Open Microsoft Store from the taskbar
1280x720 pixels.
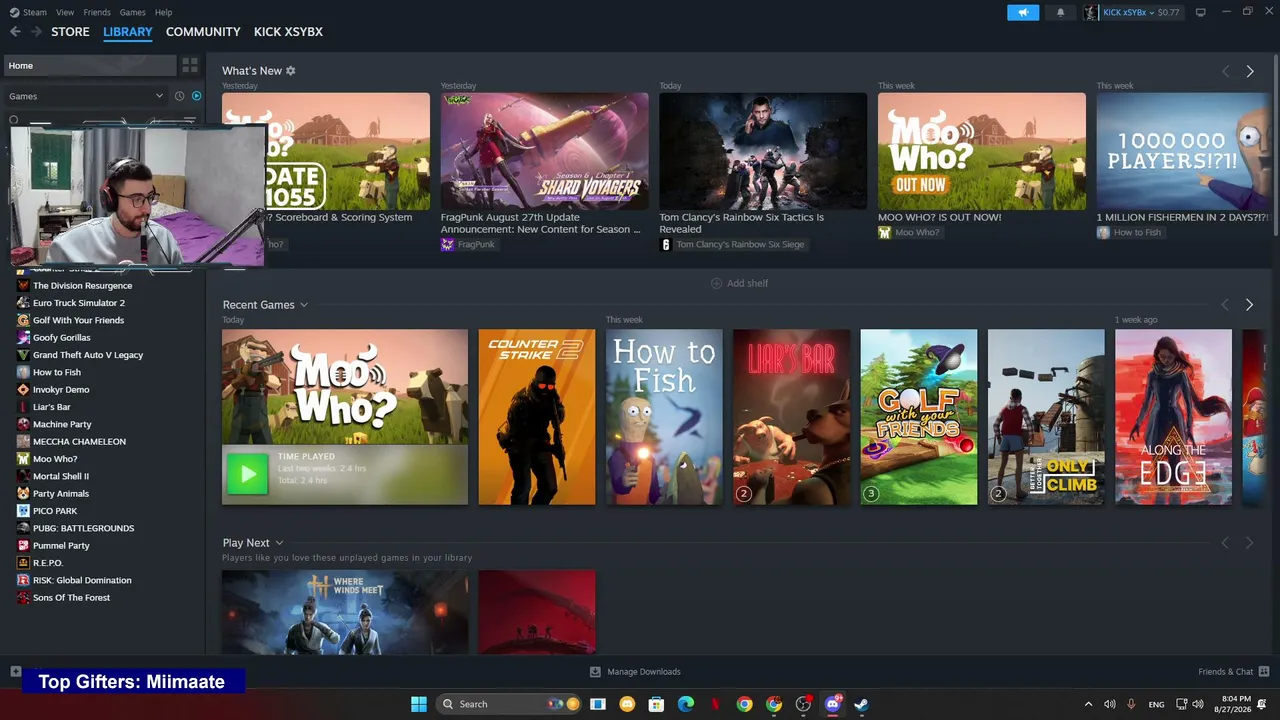tap(656, 704)
